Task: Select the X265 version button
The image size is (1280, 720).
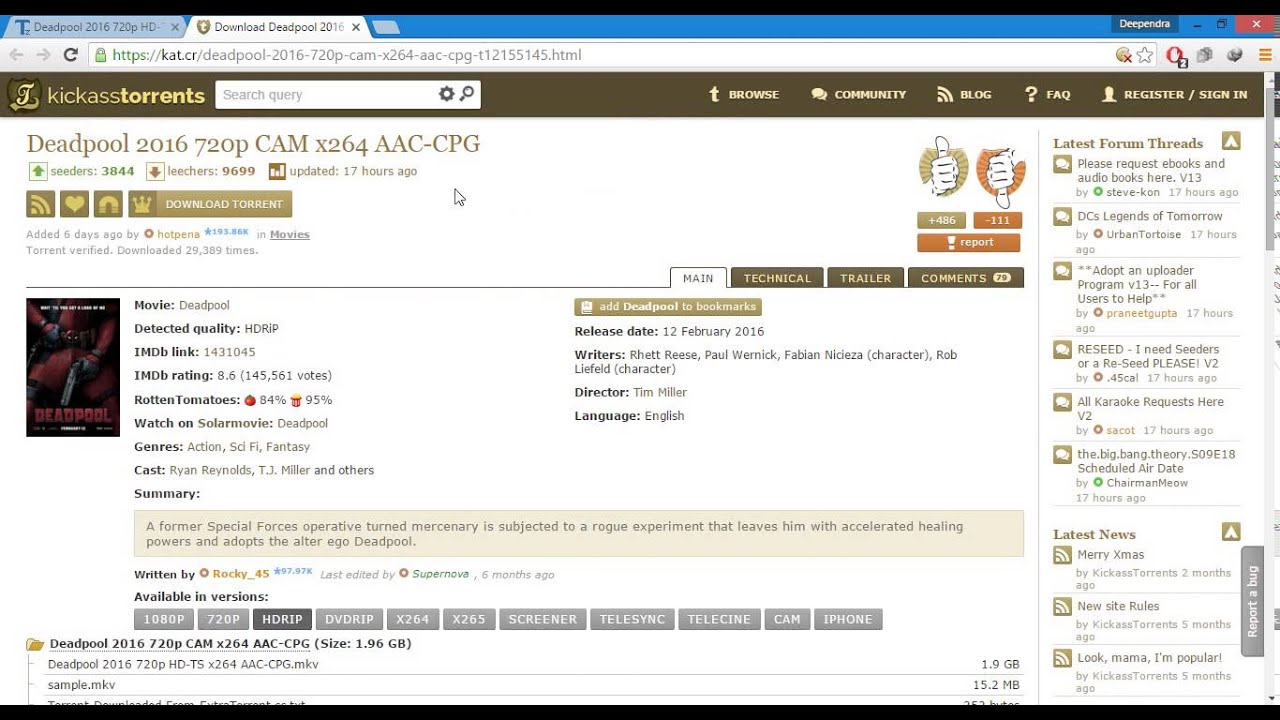Action: coord(468,619)
